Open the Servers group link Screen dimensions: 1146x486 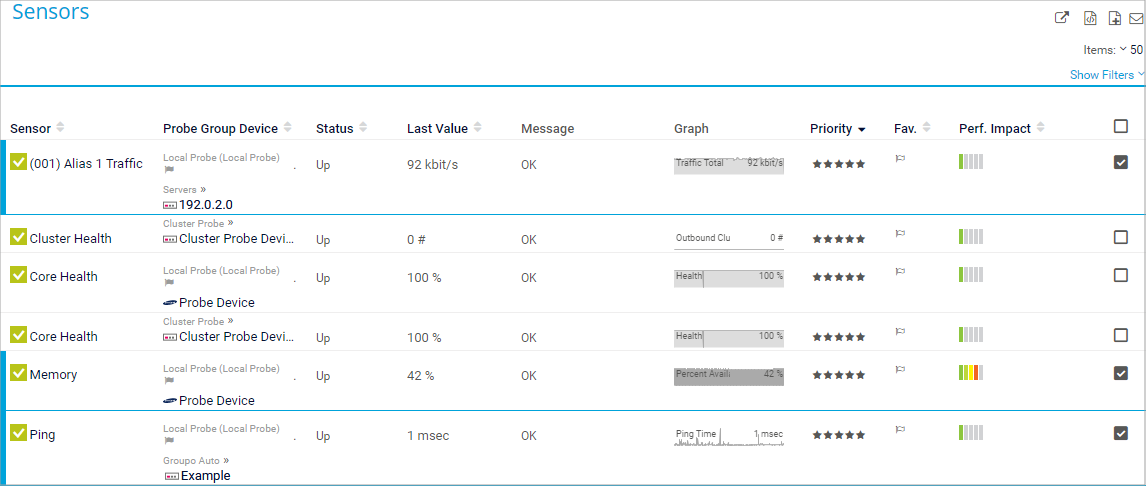point(179,189)
